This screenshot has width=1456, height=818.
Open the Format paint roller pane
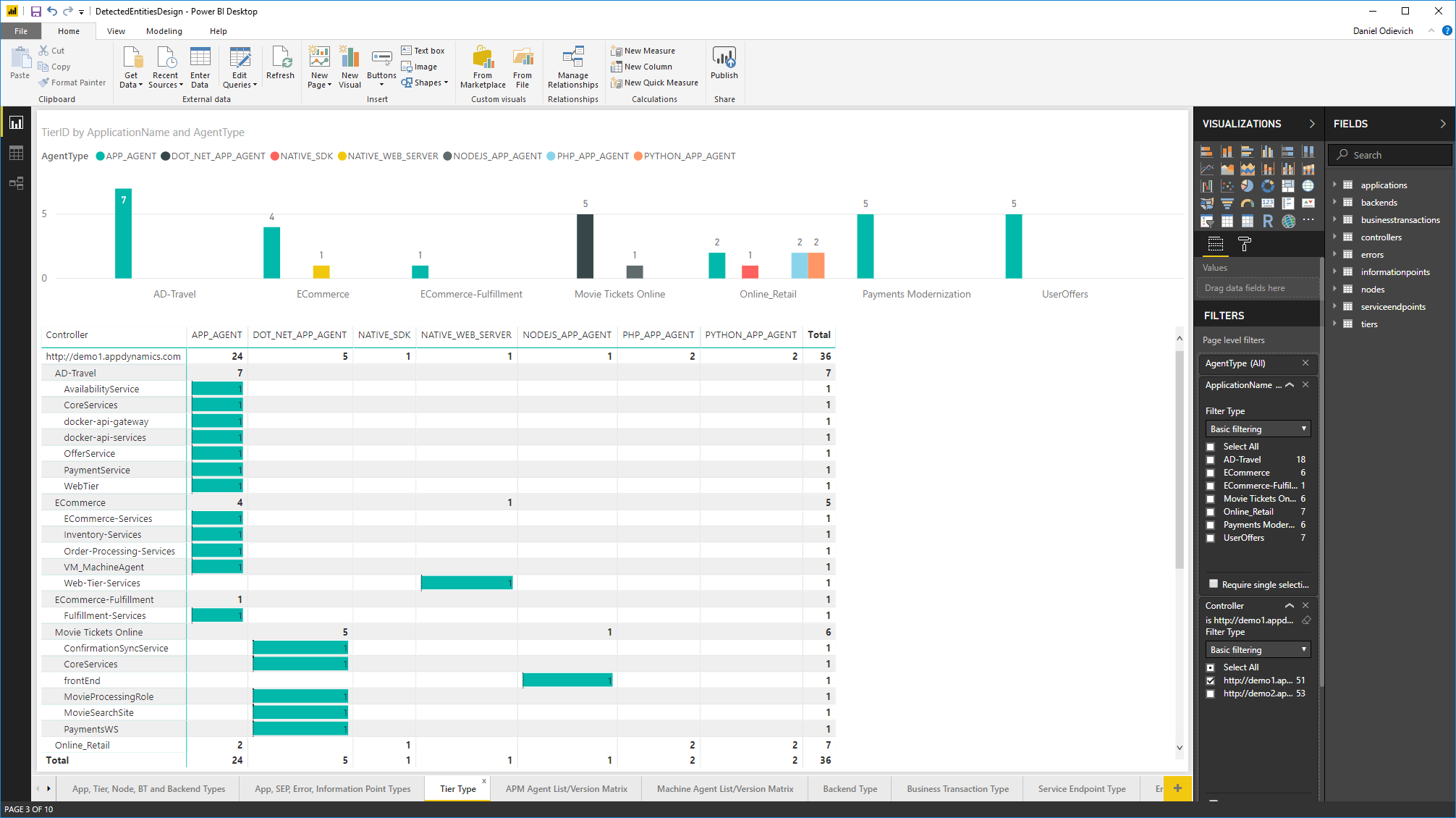tap(1244, 244)
